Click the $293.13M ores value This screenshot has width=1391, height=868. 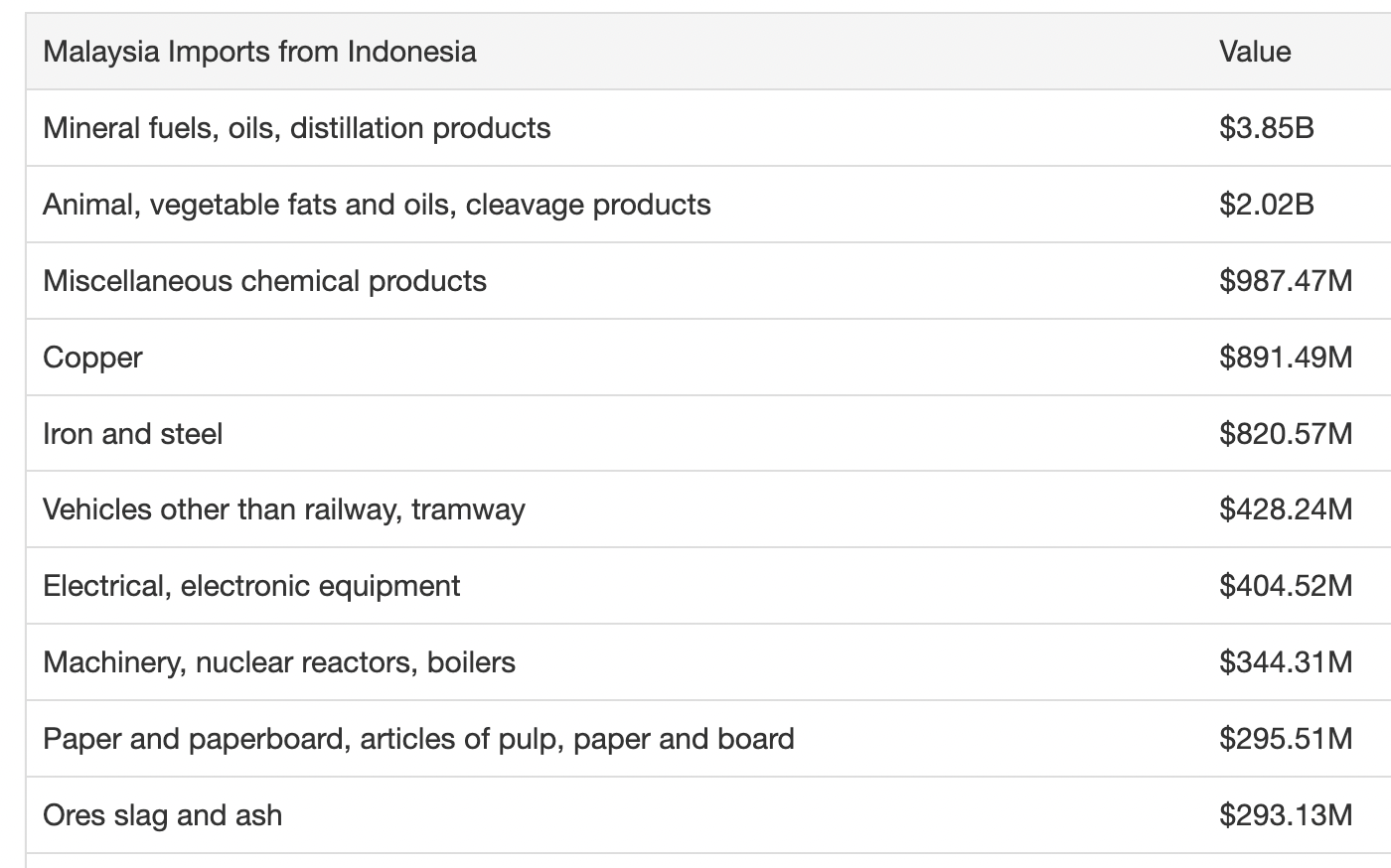click(1286, 815)
